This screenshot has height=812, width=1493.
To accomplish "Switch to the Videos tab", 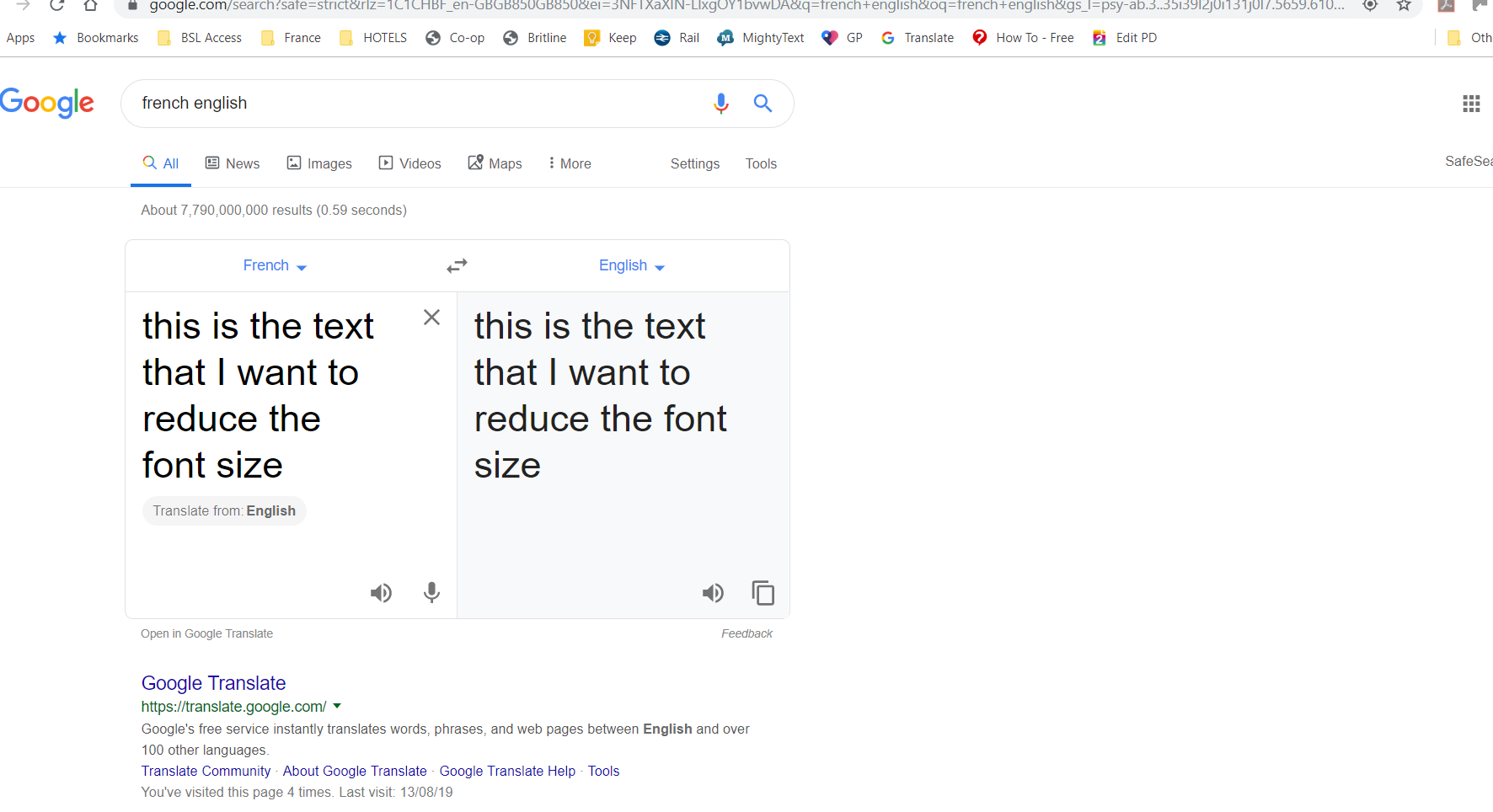I will 409,163.
